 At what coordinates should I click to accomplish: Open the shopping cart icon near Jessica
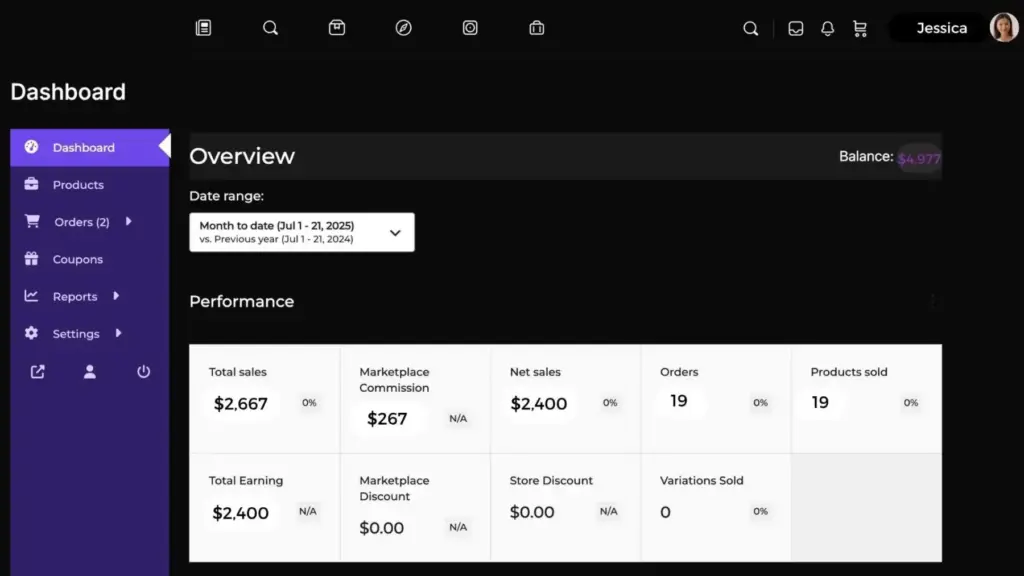pyautogui.click(x=859, y=29)
